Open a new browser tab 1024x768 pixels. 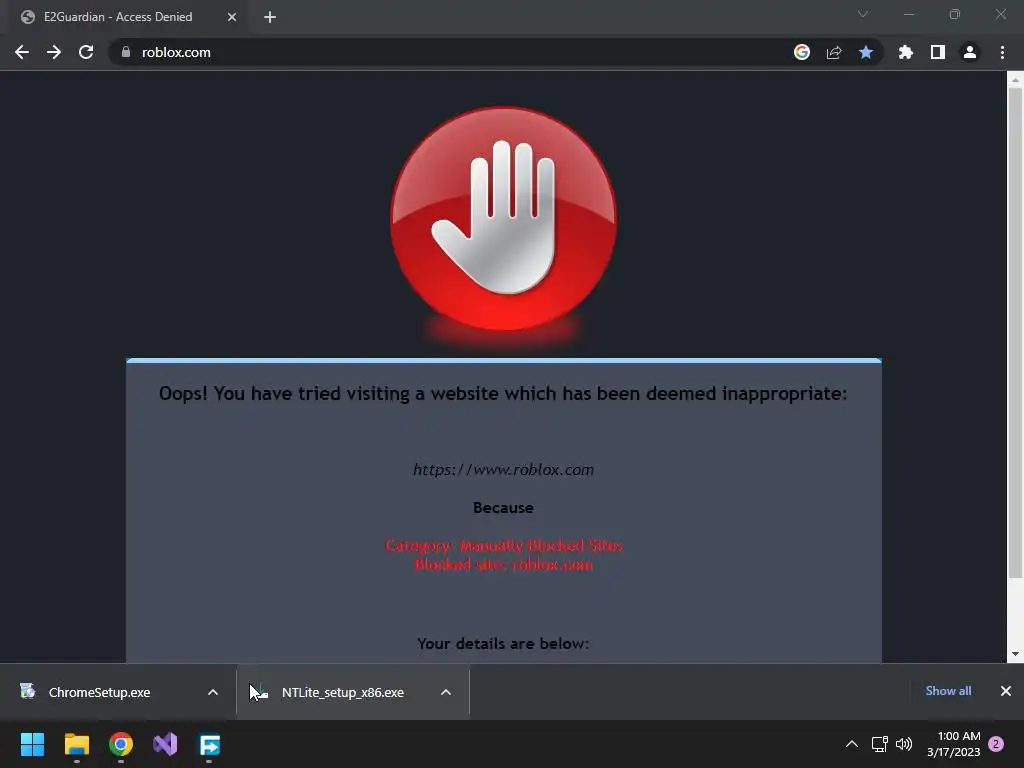click(270, 17)
